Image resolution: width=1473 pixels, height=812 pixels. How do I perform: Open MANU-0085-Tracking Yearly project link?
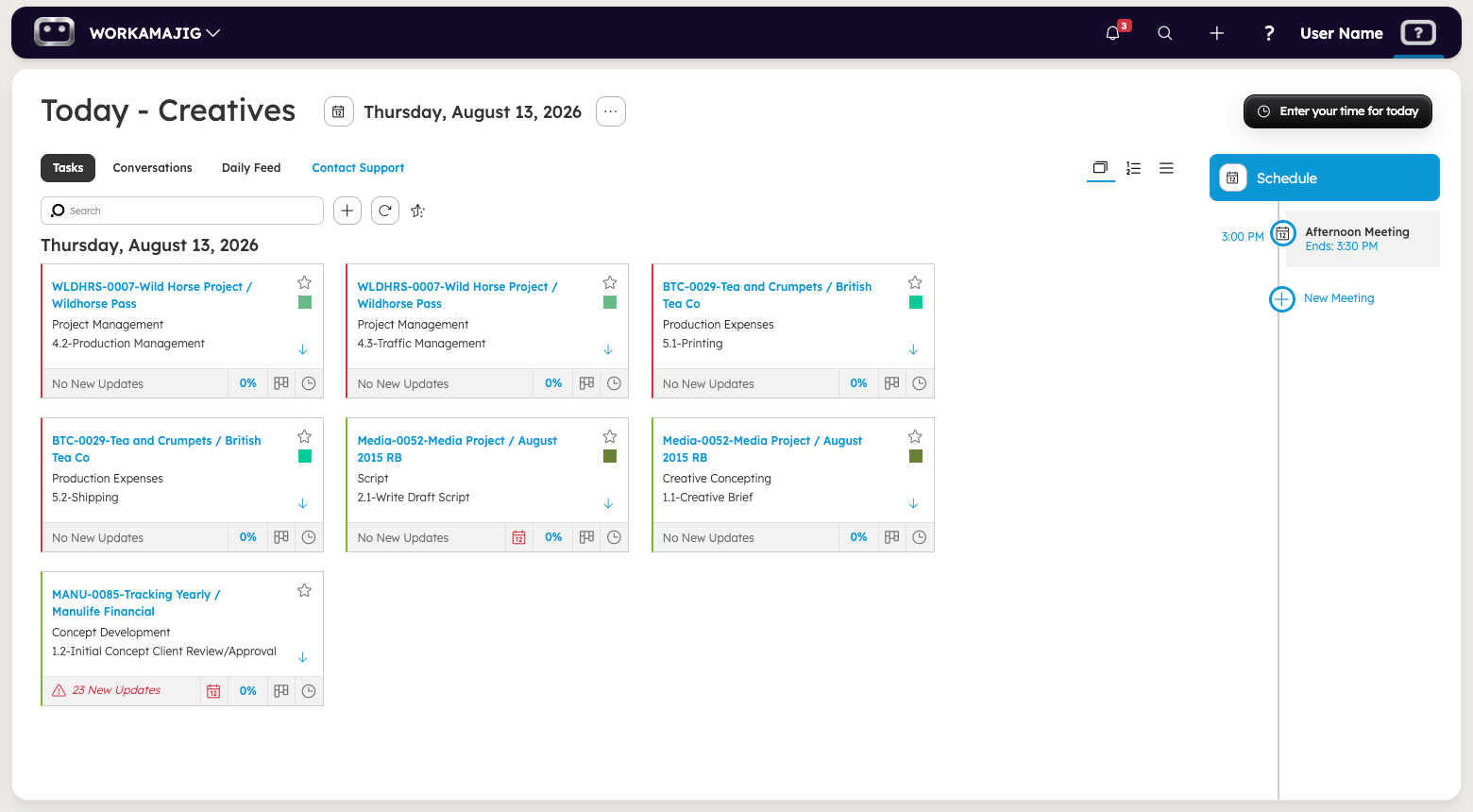(x=136, y=602)
